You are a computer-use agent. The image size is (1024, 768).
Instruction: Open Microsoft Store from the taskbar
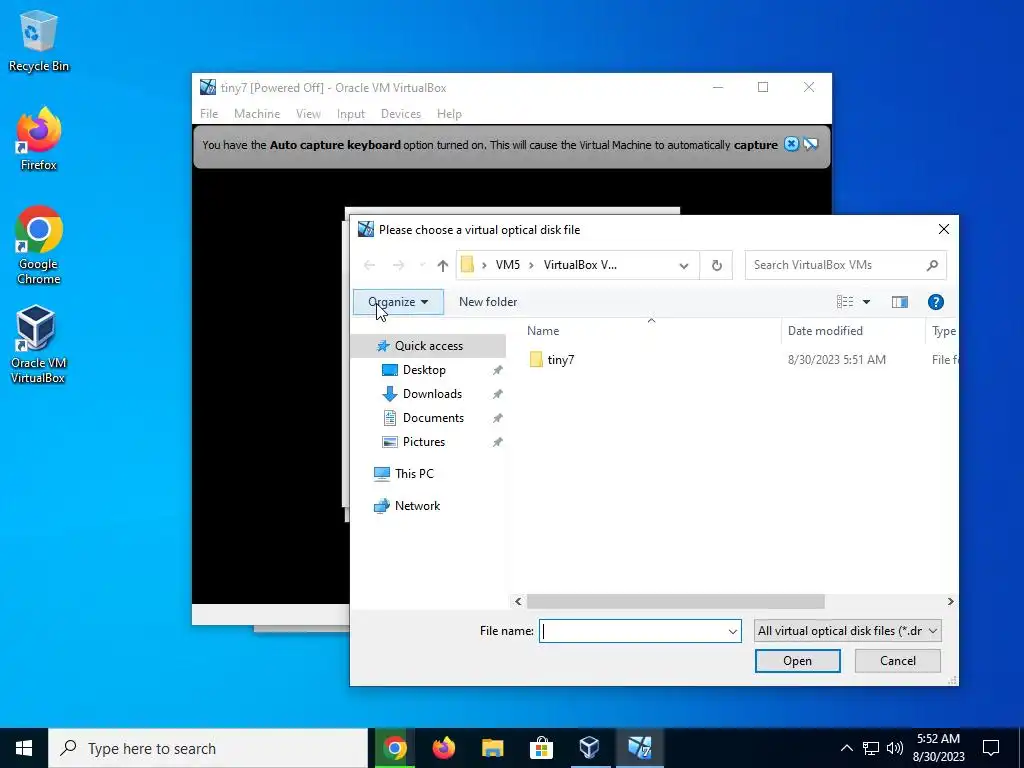(x=541, y=748)
